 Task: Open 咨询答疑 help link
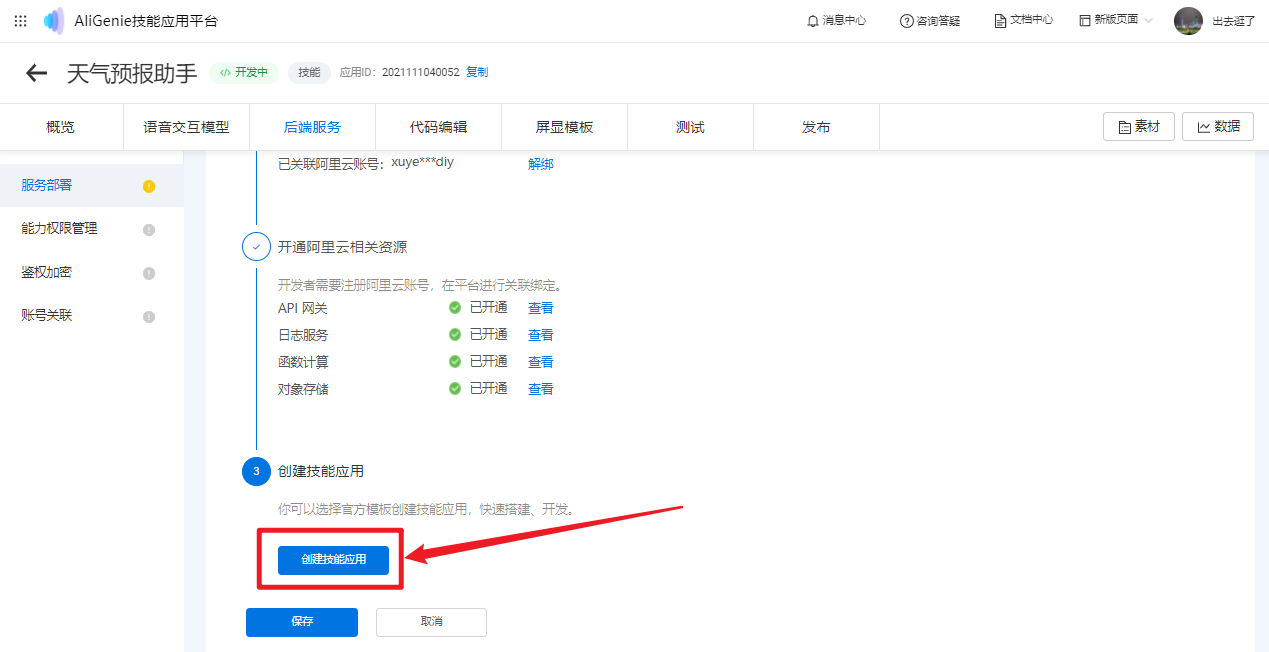[930, 21]
